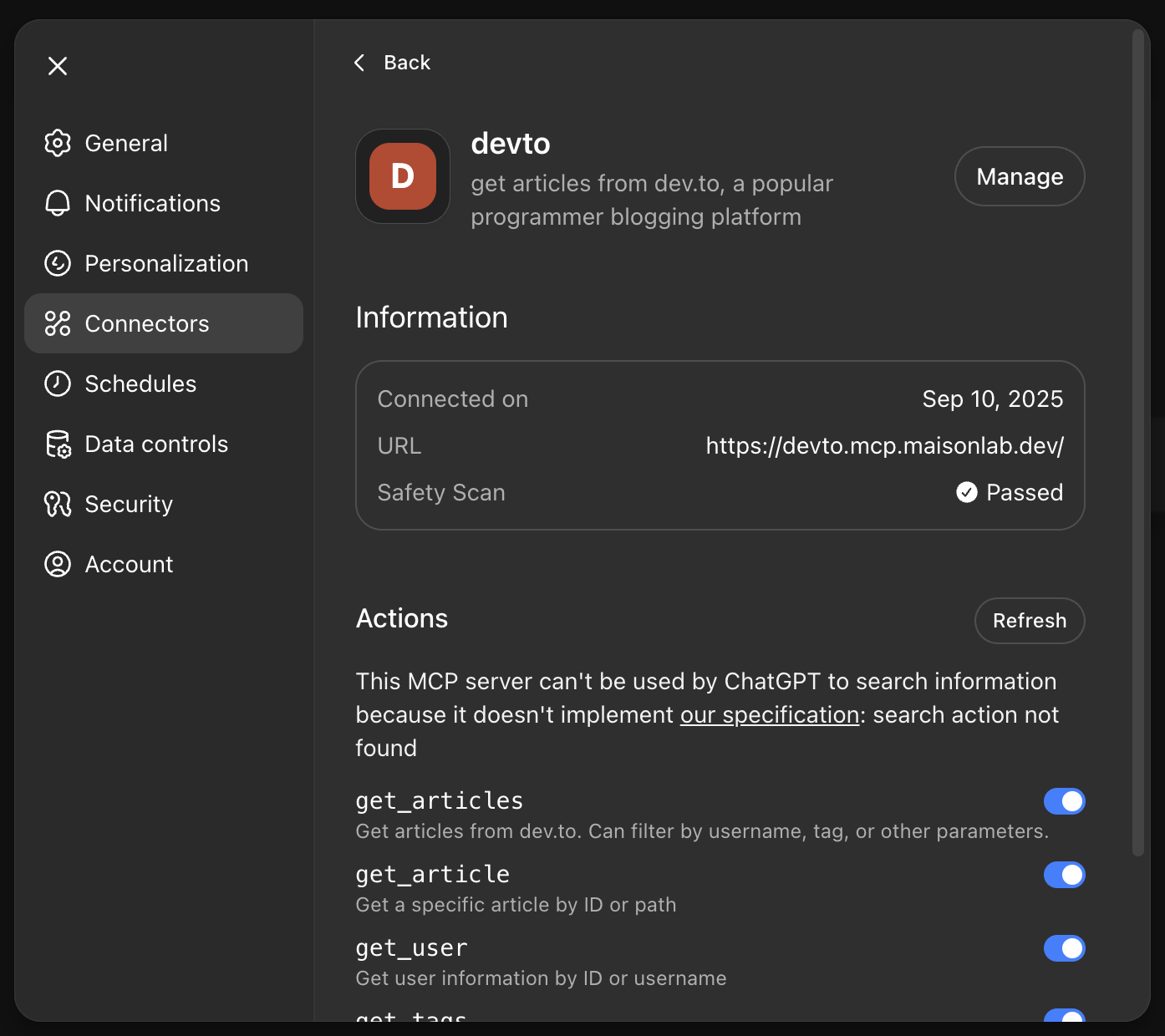This screenshot has width=1165, height=1036.
Task: Click the Notifications bell icon
Action: point(57,203)
